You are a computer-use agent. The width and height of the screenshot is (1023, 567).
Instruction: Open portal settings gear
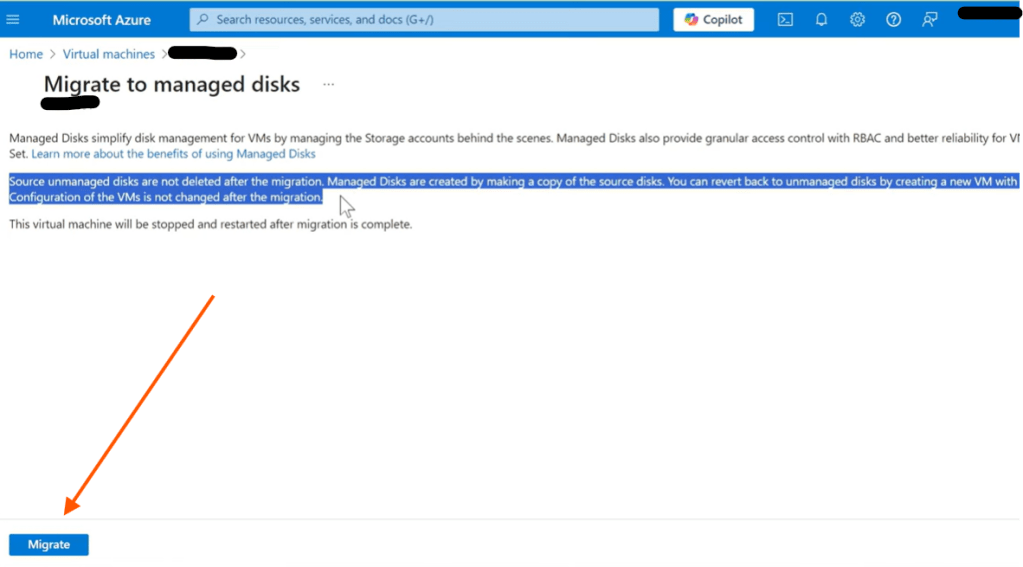(x=857, y=20)
